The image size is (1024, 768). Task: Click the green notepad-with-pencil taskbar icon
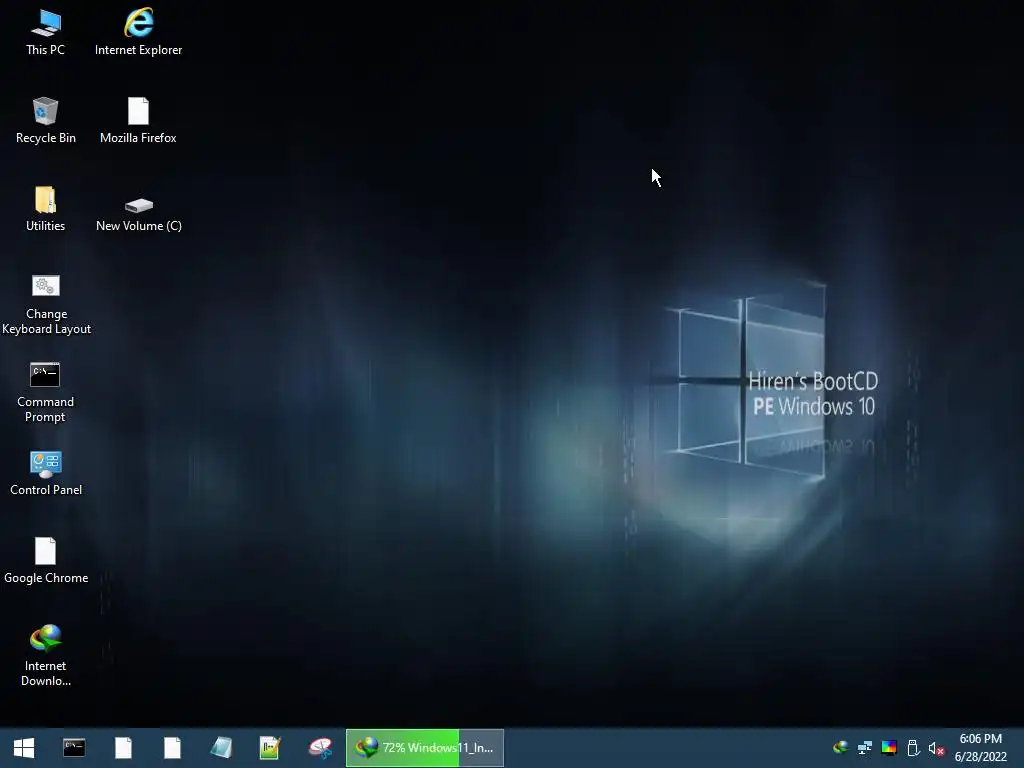(x=270, y=748)
